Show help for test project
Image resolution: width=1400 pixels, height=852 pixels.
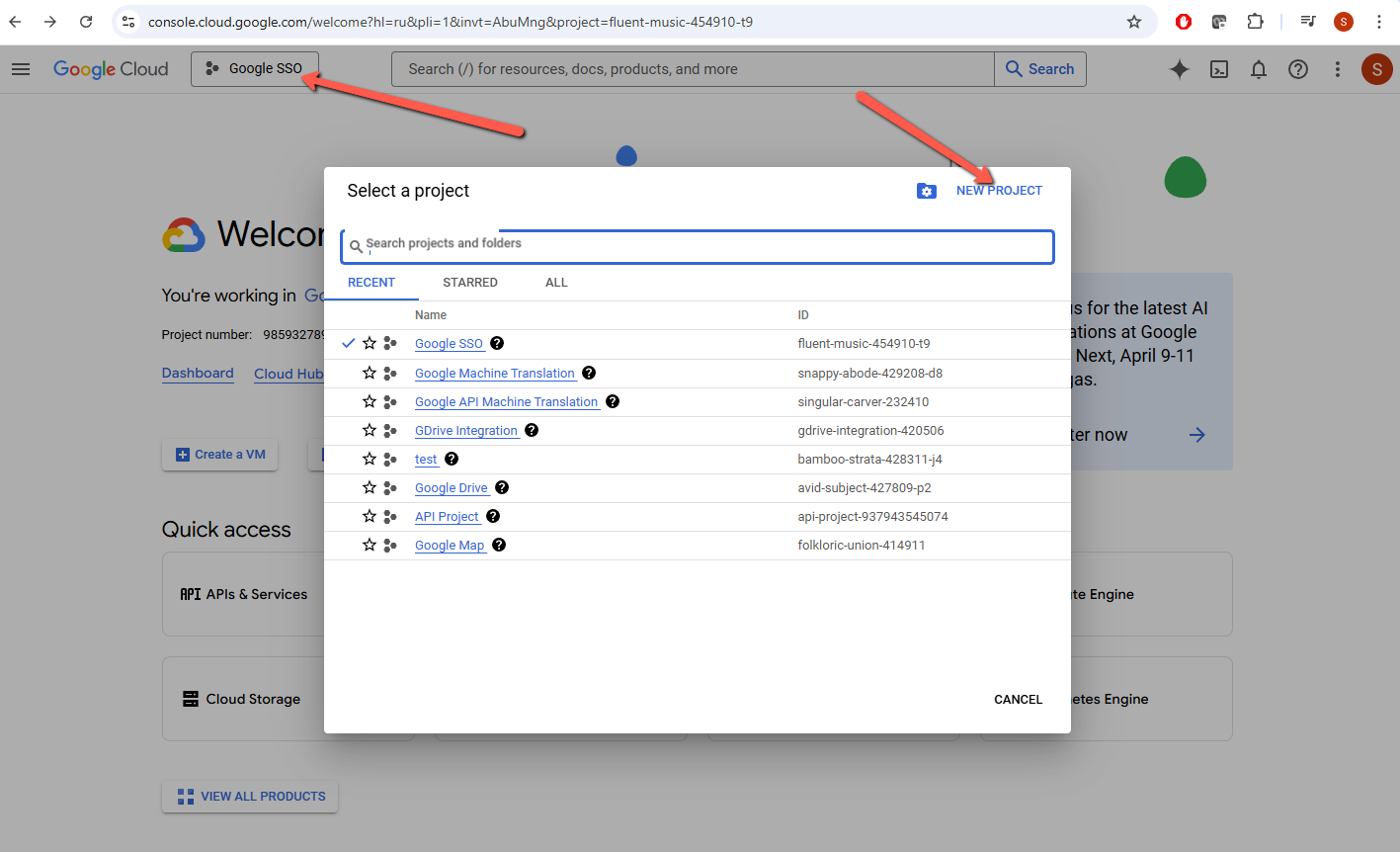pyautogui.click(x=452, y=459)
